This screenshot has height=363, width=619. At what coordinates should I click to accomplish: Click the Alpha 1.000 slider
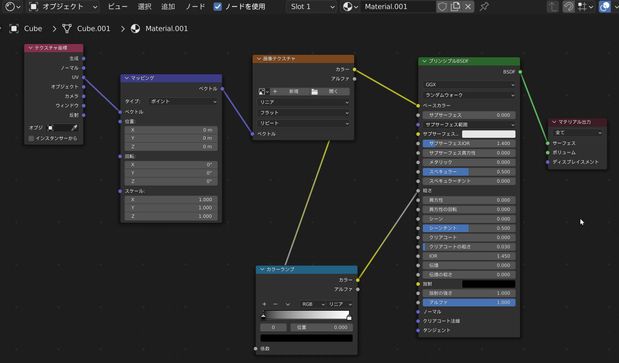[469, 303]
